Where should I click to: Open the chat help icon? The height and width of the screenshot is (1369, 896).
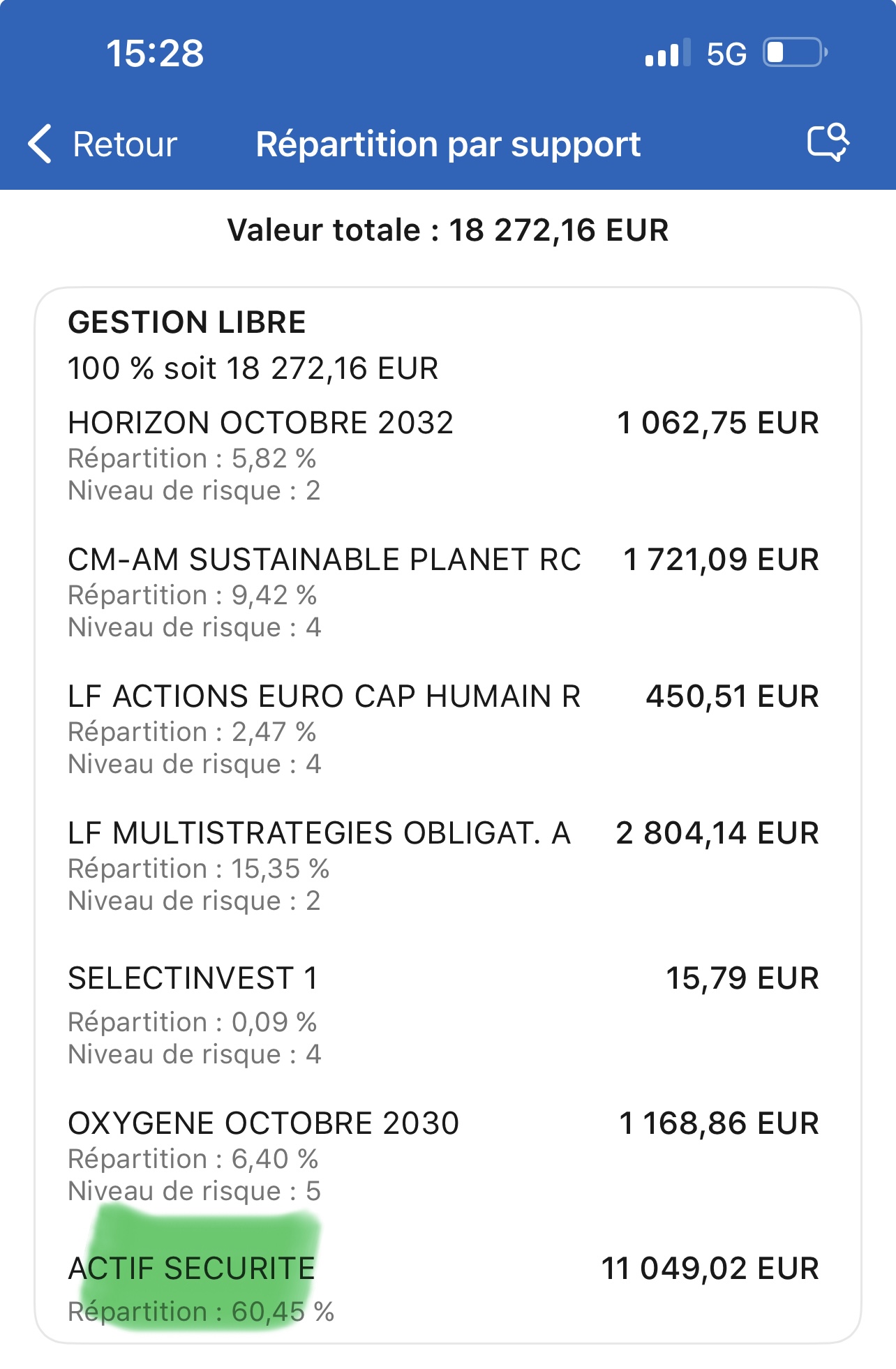tap(828, 143)
